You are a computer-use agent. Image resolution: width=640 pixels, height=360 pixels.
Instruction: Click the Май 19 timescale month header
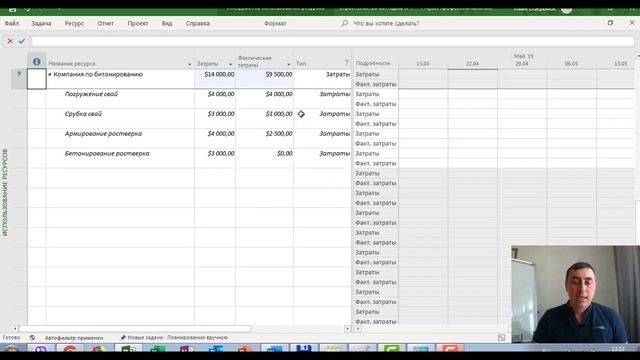point(524,56)
